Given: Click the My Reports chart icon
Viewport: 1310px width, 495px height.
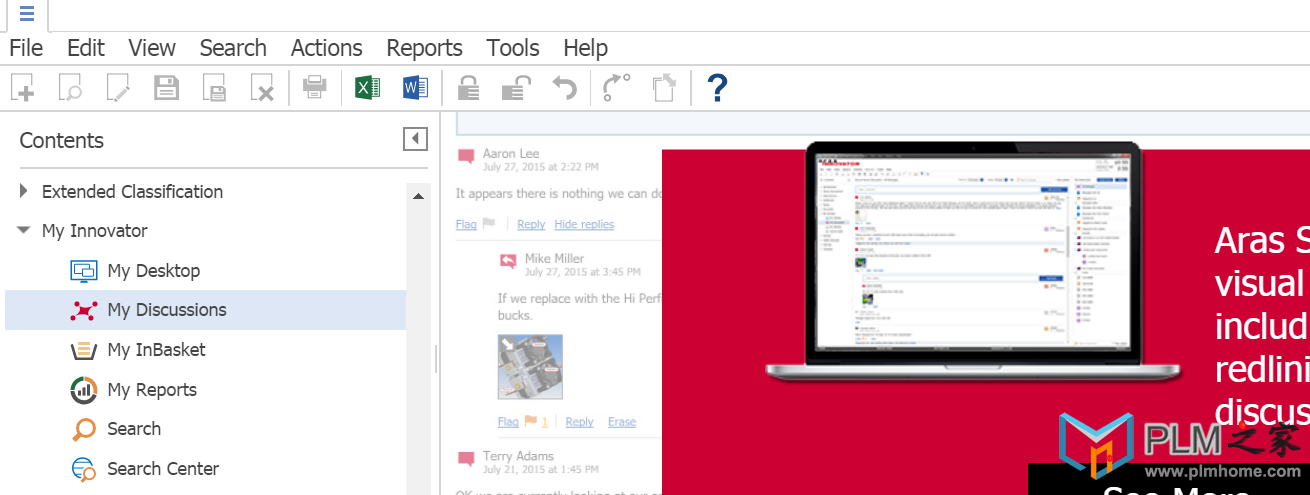Looking at the screenshot, I should [84, 389].
